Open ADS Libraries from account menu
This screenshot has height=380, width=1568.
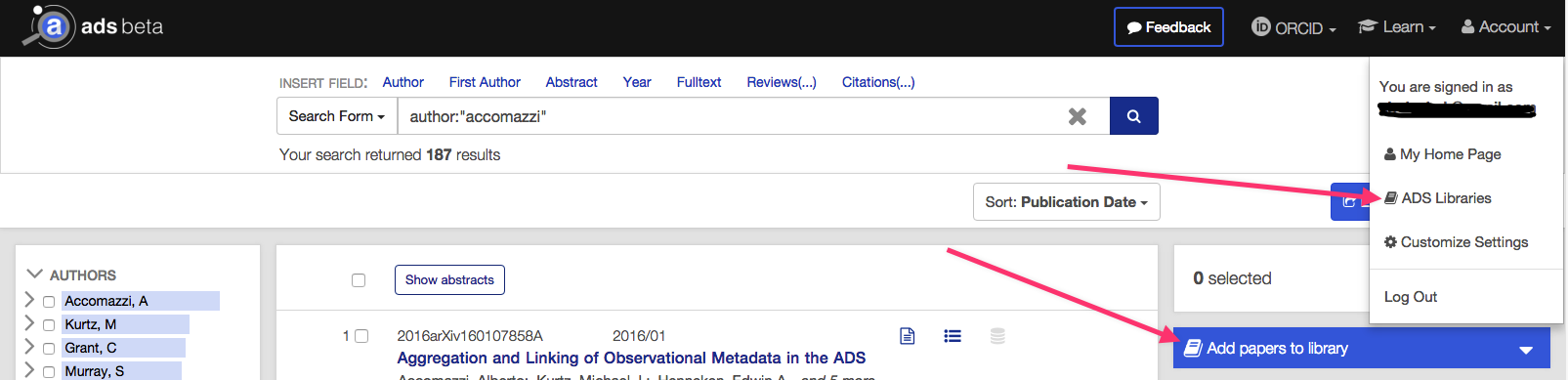[x=1438, y=198]
